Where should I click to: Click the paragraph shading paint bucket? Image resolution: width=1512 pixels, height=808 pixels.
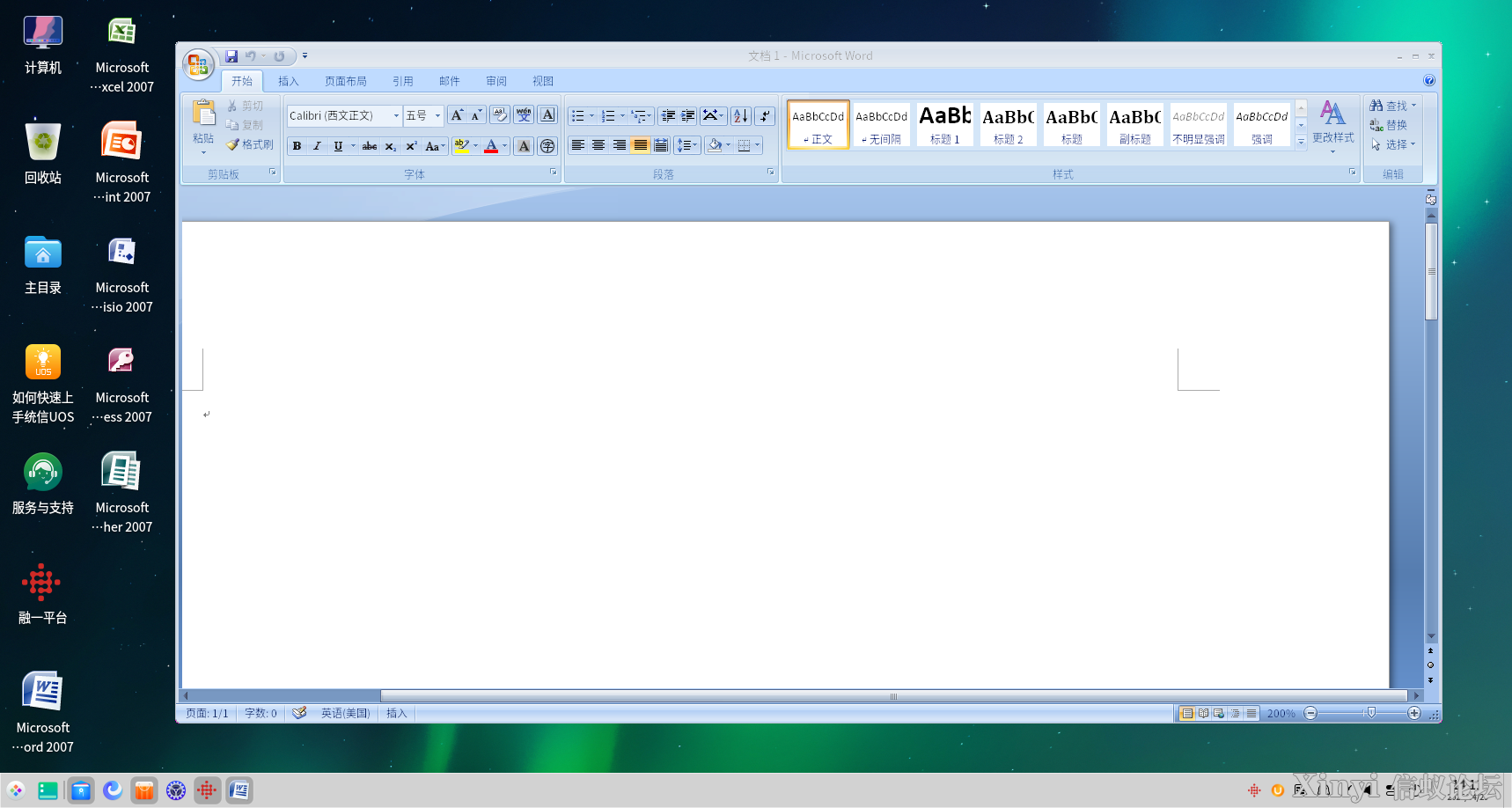(715, 145)
